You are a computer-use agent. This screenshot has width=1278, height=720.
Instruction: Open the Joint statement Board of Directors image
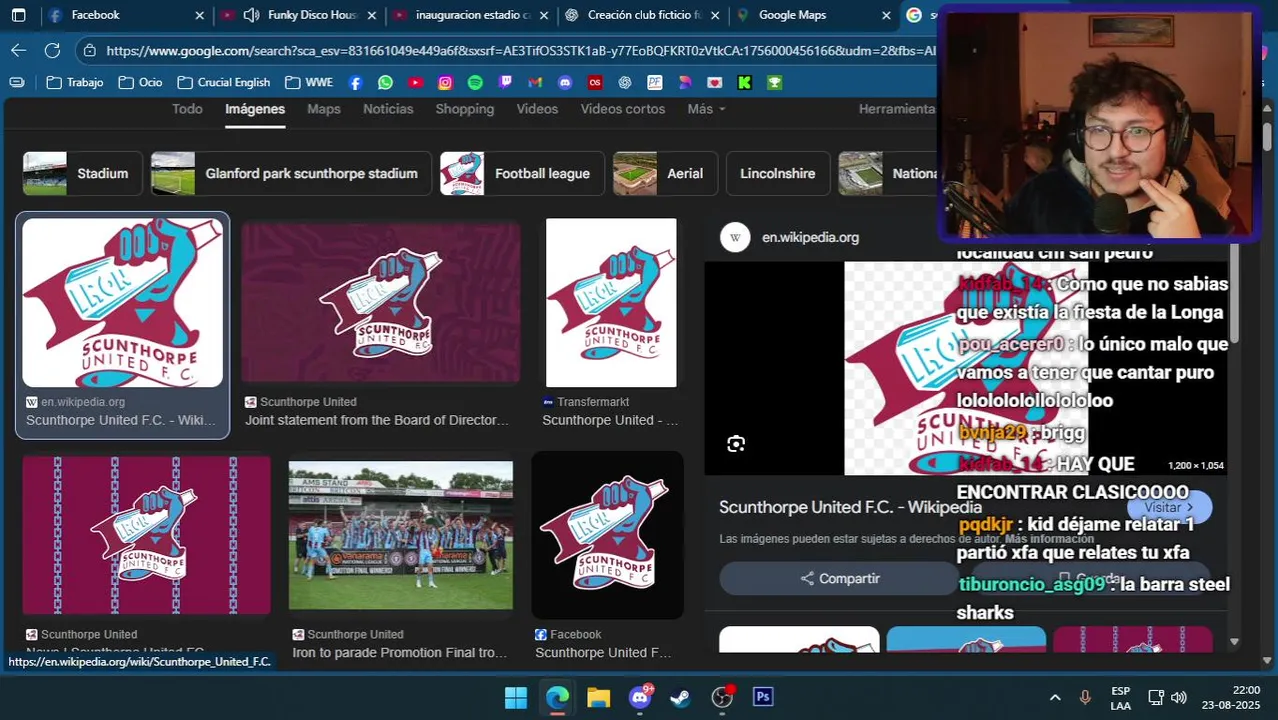click(380, 303)
